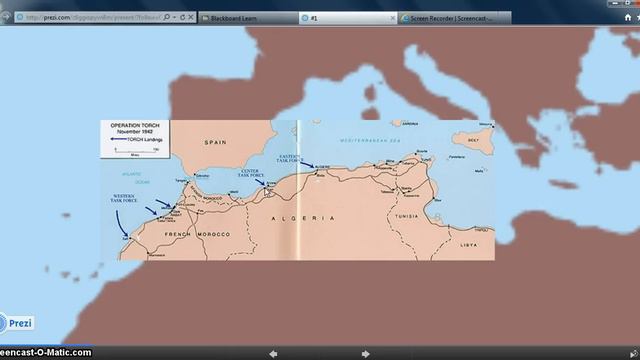Click the SPAIN label on the map
The image size is (640, 360).
(216, 142)
